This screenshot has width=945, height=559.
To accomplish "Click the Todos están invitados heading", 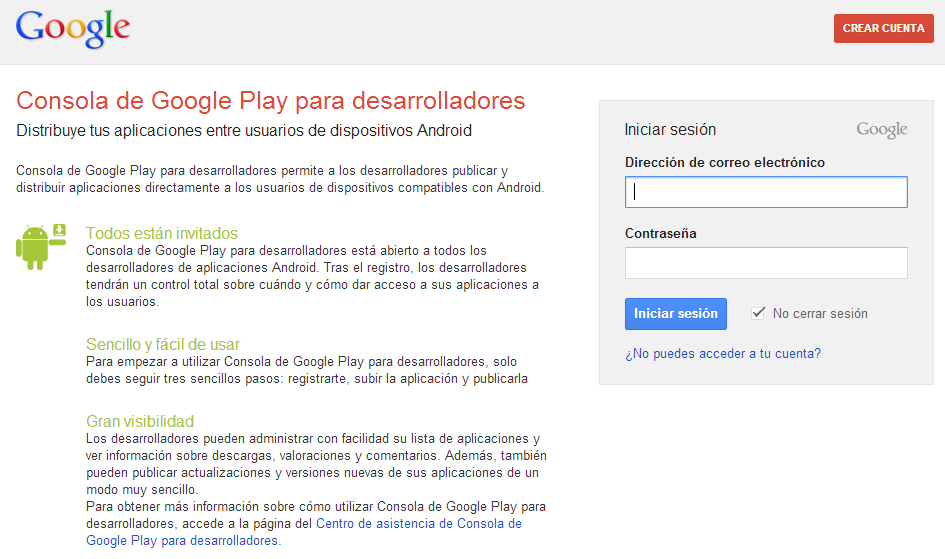I will click(x=162, y=233).
